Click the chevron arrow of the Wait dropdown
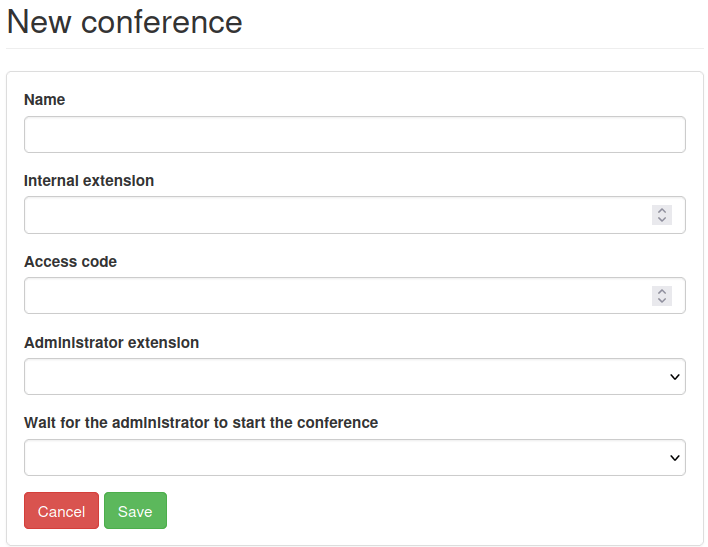Image resolution: width=708 pixels, height=547 pixels. 675,458
